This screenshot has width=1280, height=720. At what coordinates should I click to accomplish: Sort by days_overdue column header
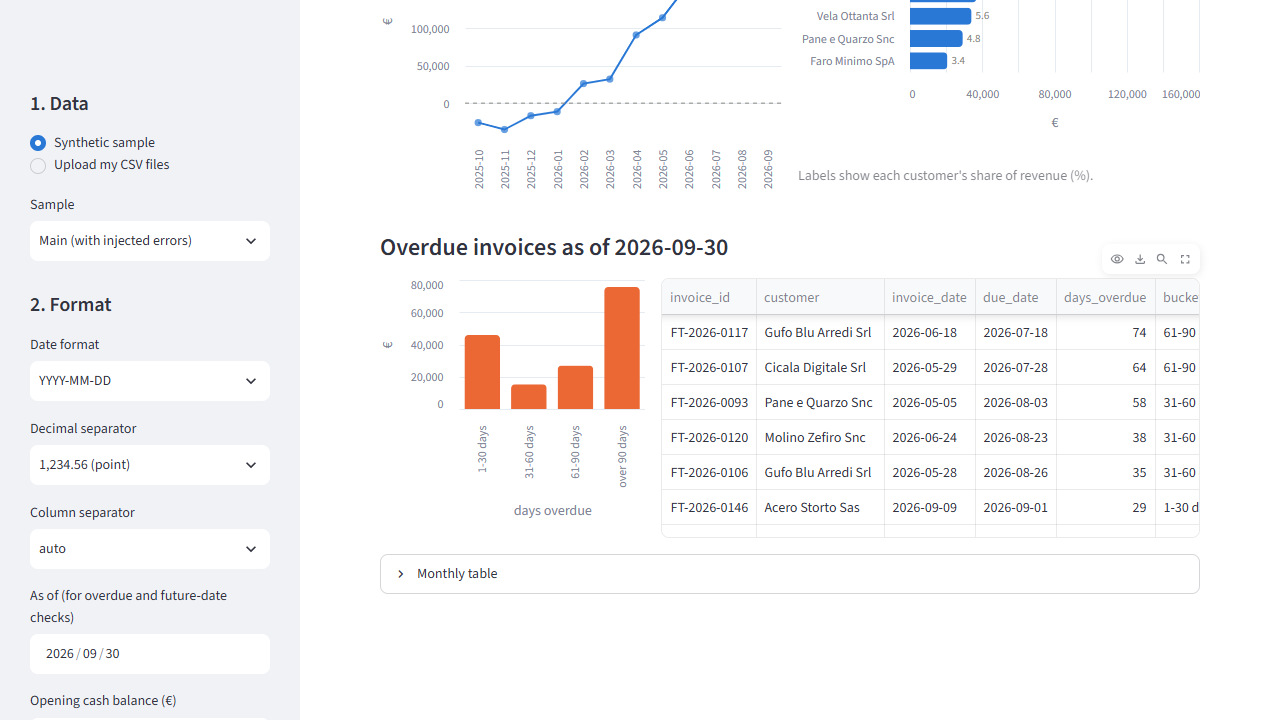(1106, 297)
